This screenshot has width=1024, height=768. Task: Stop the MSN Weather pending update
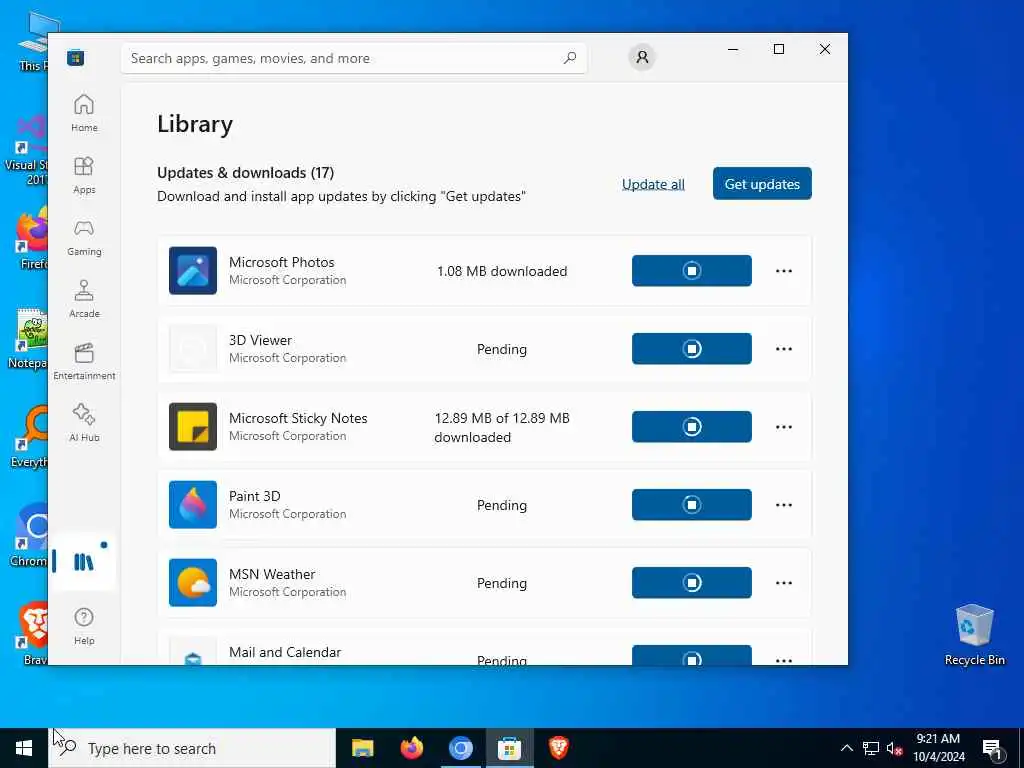[x=692, y=583]
